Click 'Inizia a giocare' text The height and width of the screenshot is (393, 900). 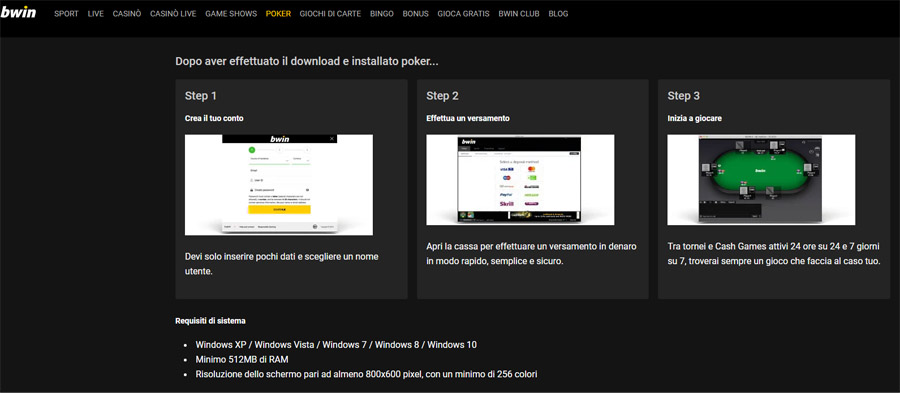(x=695, y=118)
